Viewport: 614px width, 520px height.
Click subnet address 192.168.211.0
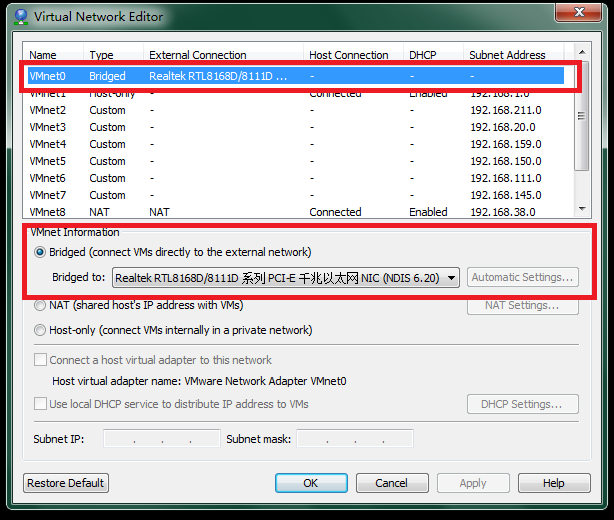coord(506,110)
